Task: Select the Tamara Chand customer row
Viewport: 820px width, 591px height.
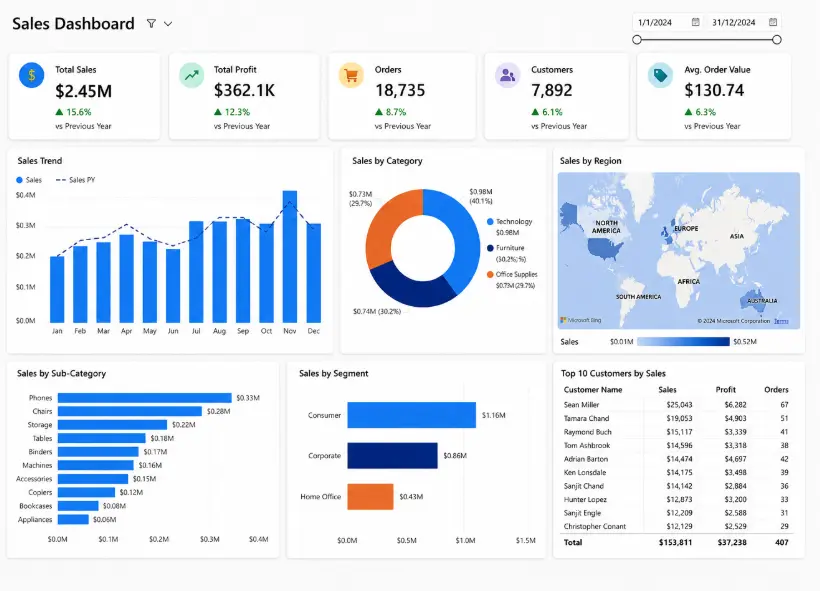Action: (x=676, y=418)
